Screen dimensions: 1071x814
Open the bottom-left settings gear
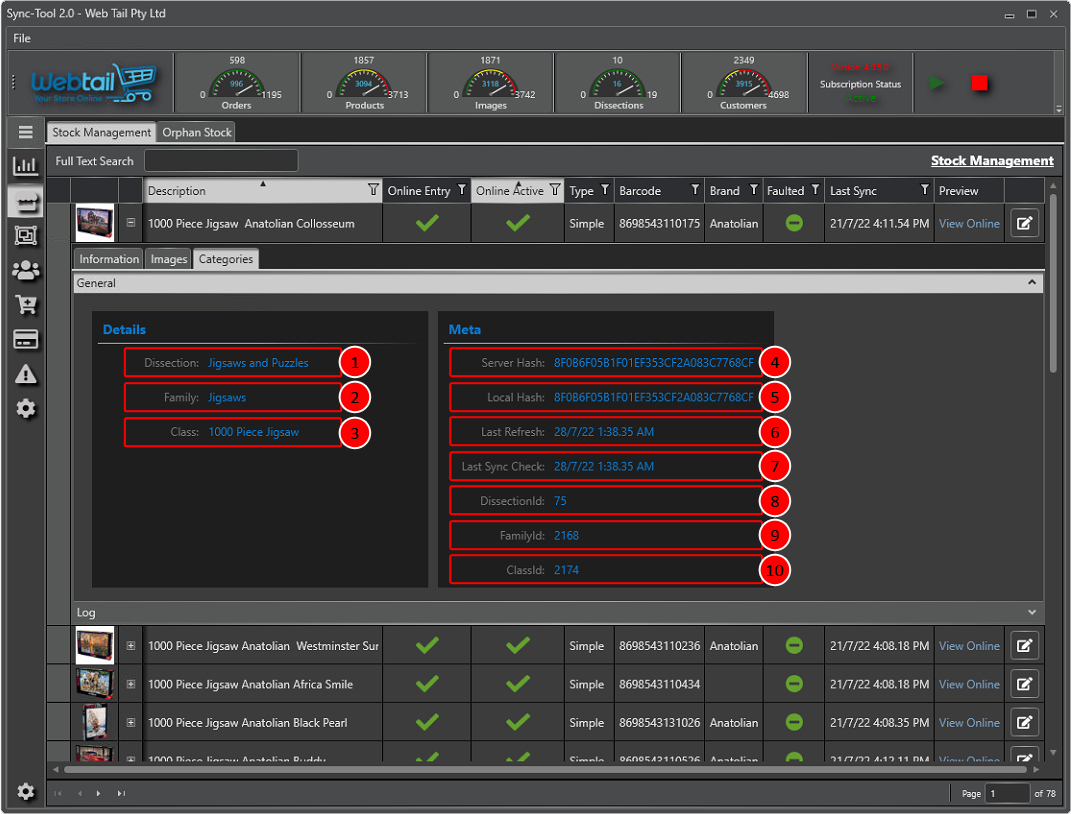26,792
